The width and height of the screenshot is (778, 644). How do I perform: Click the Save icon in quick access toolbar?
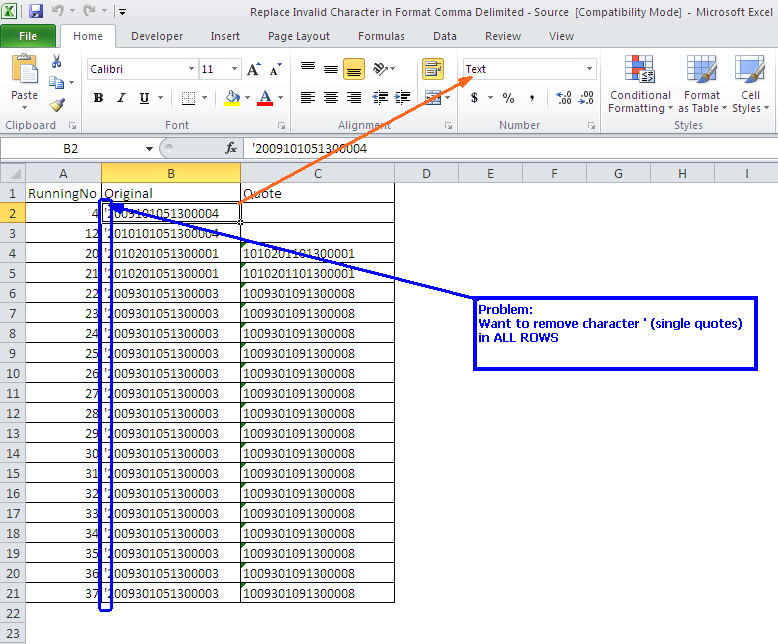[36, 11]
